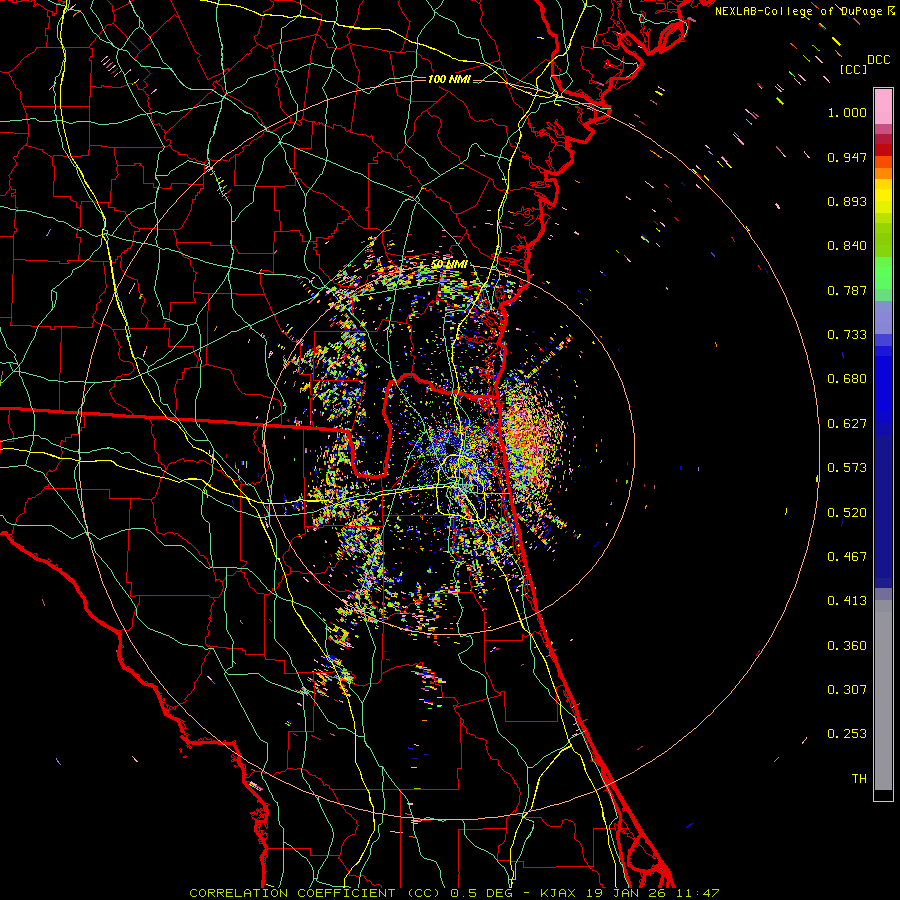Select the 0.573 color scale label
900x900 pixels.
tap(847, 468)
